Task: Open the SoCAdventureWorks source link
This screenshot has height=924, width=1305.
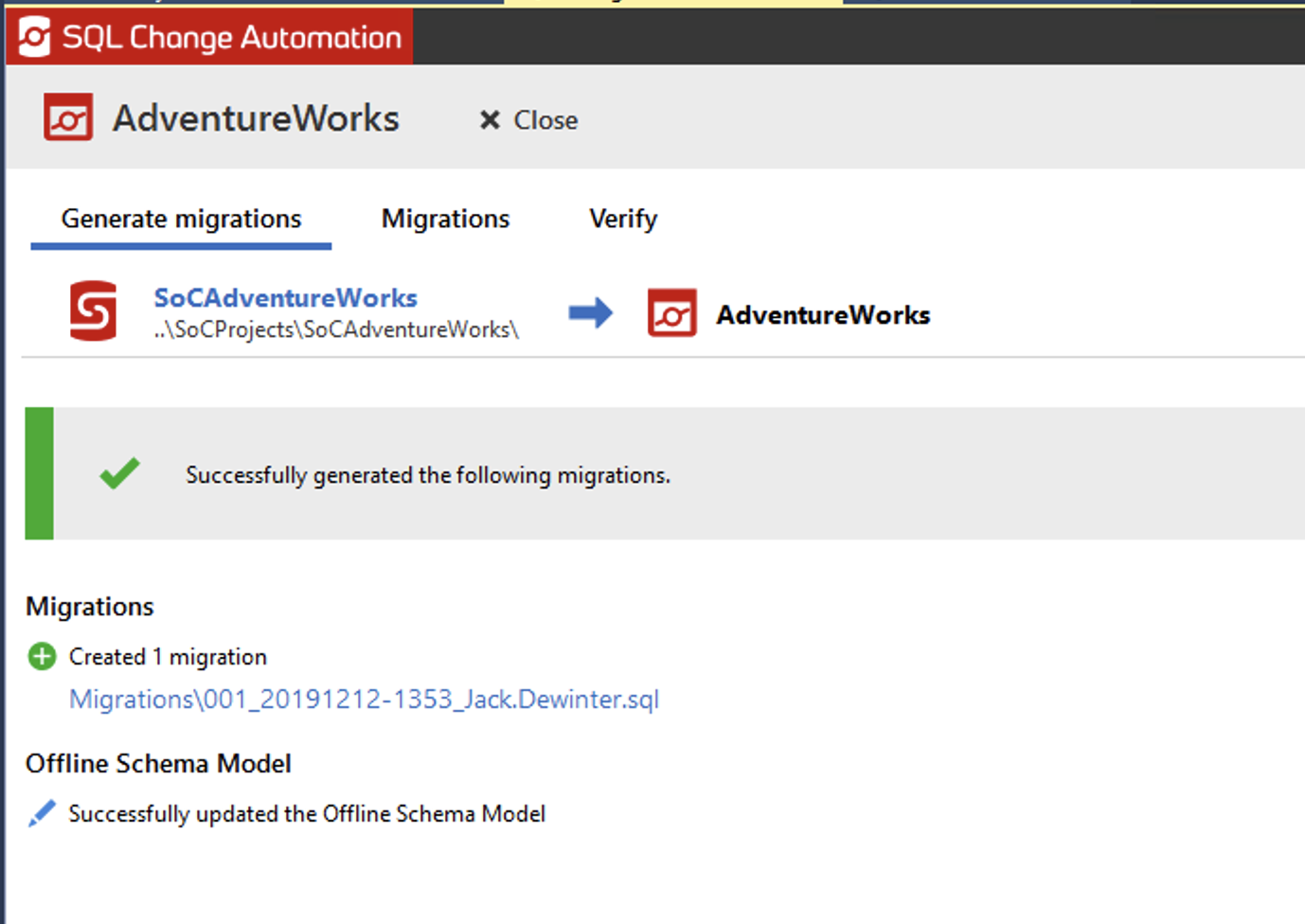Action: point(285,297)
